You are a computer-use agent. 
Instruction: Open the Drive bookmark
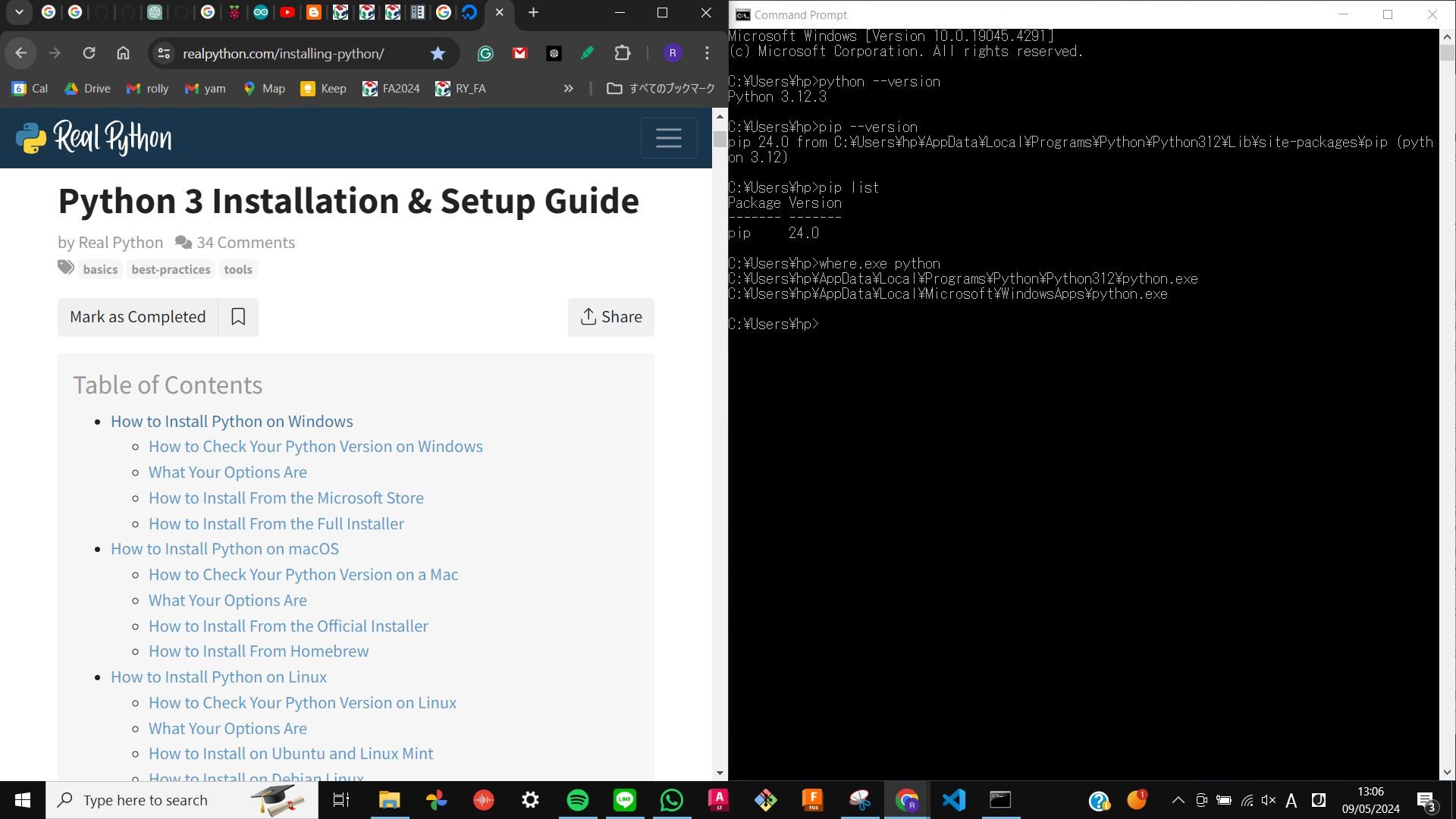tap(87, 89)
